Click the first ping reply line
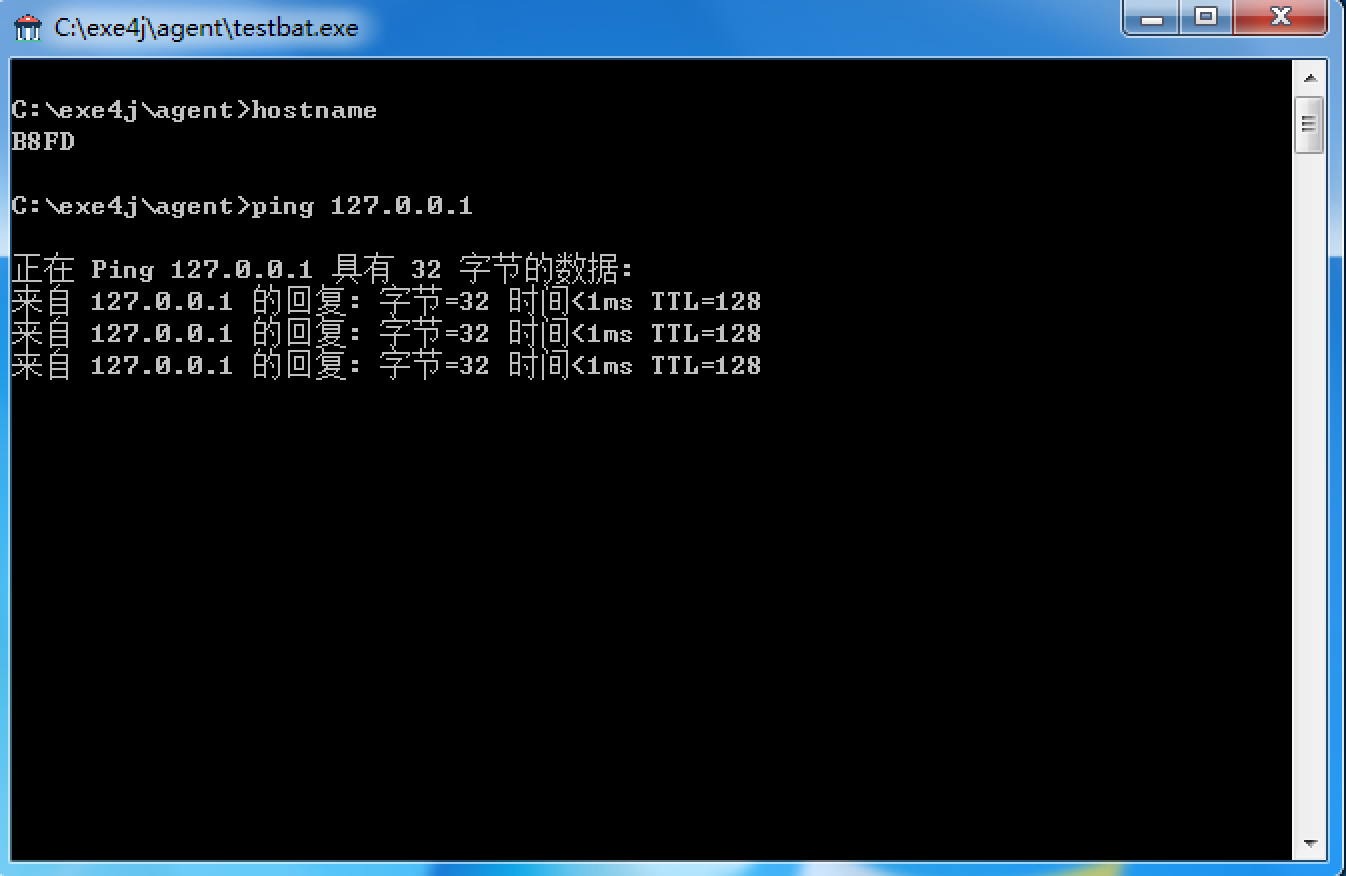1346x876 pixels. pos(385,301)
